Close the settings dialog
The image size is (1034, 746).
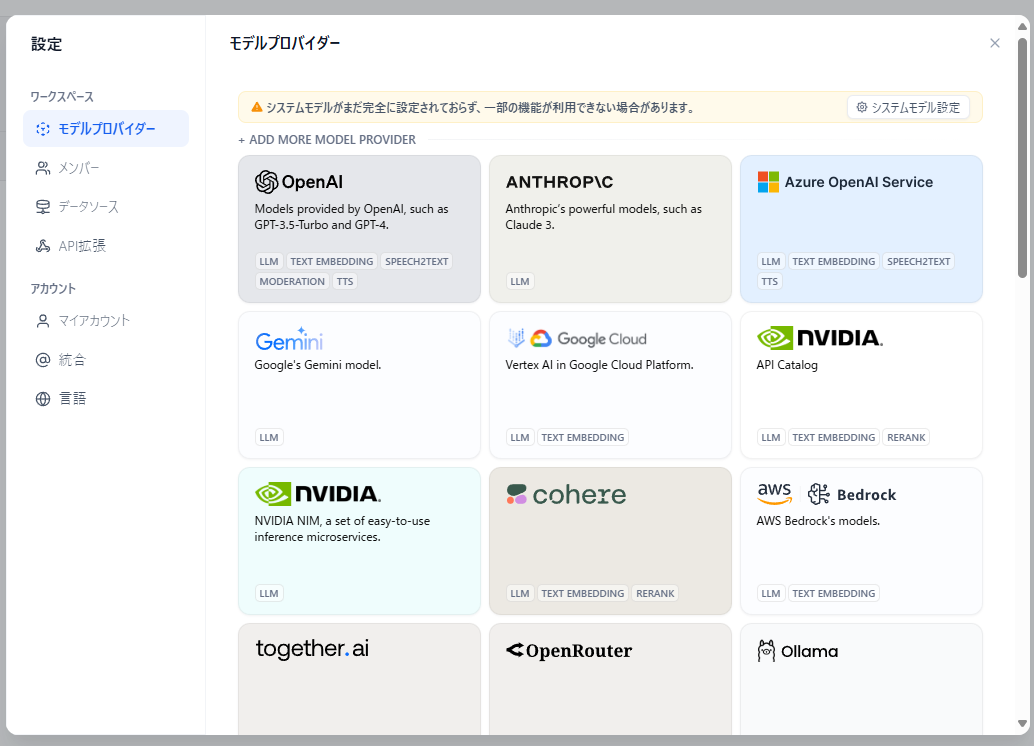994,43
